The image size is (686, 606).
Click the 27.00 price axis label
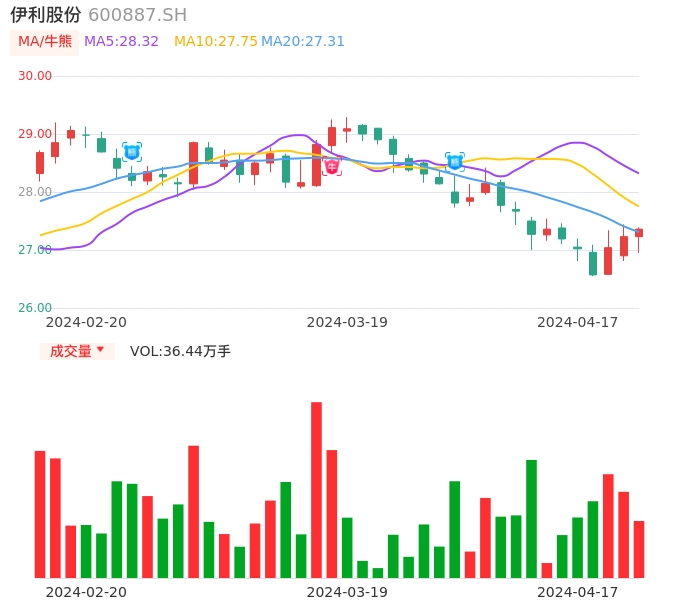(35, 250)
